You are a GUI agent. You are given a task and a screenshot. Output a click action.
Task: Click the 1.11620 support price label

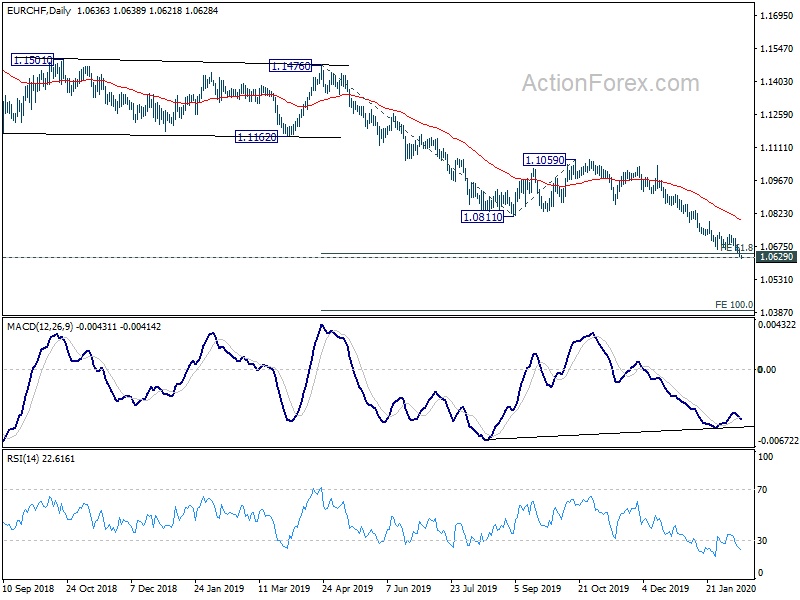point(257,137)
